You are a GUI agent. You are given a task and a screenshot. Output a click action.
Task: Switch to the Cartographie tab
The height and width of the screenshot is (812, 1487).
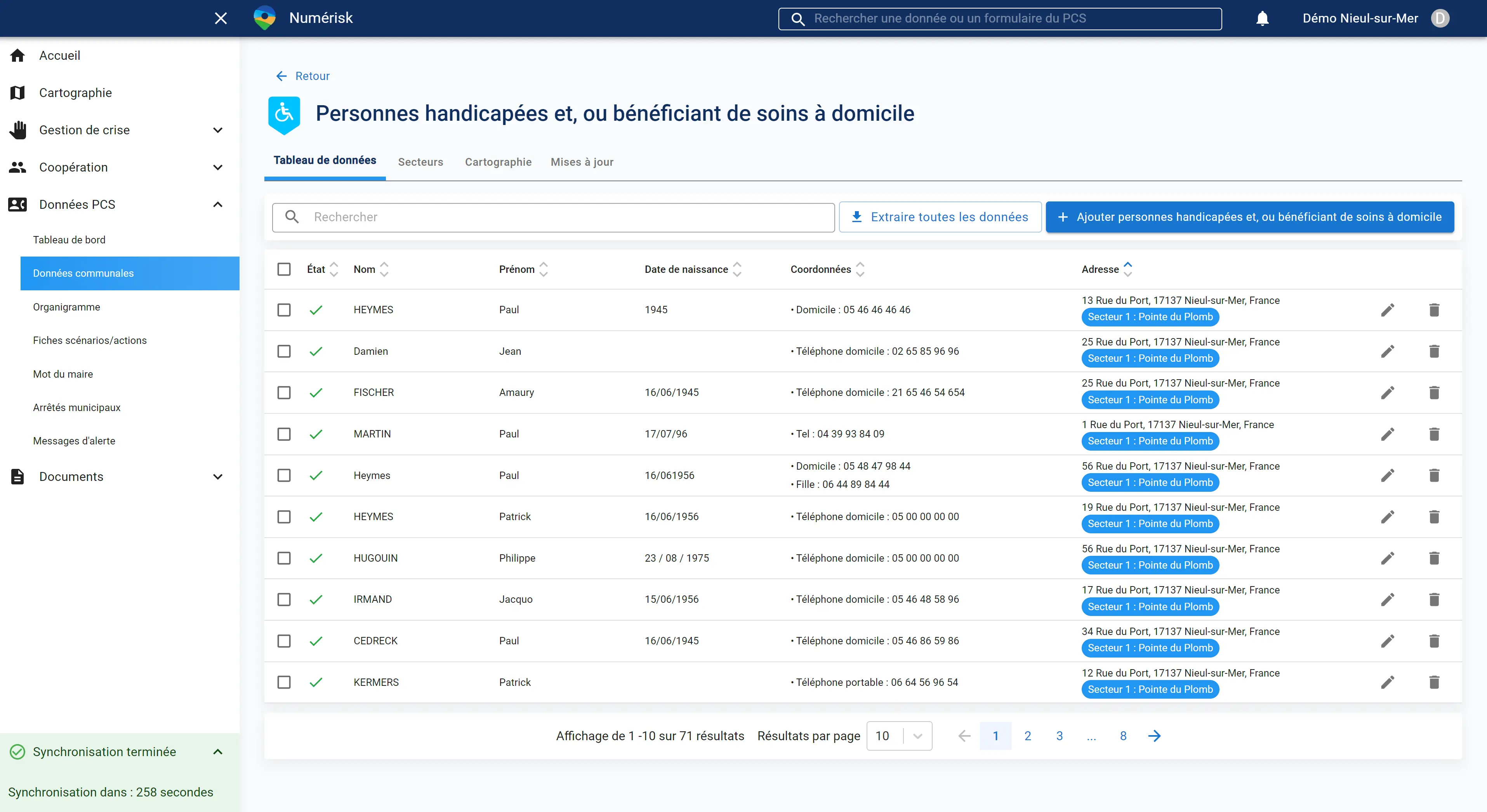coord(498,162)
